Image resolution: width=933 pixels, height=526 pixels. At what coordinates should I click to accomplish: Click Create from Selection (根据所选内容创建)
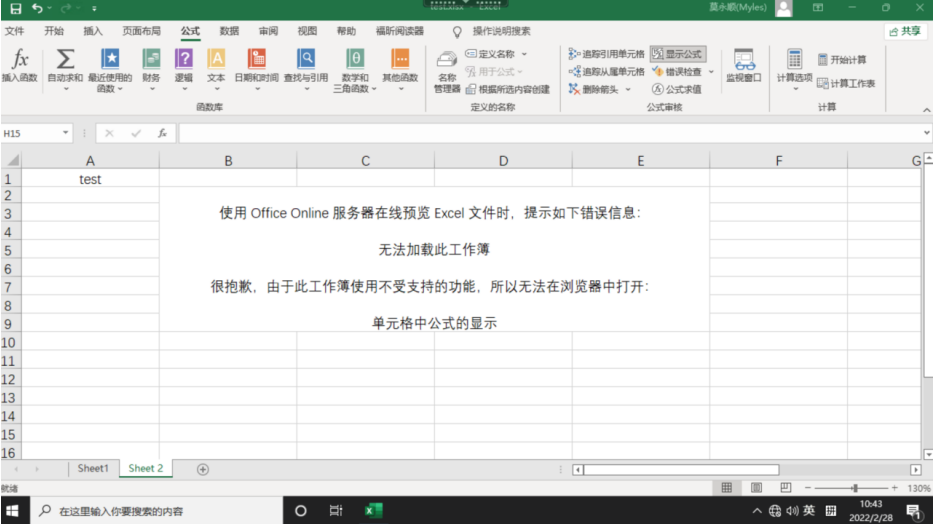[x=508, y=89]
